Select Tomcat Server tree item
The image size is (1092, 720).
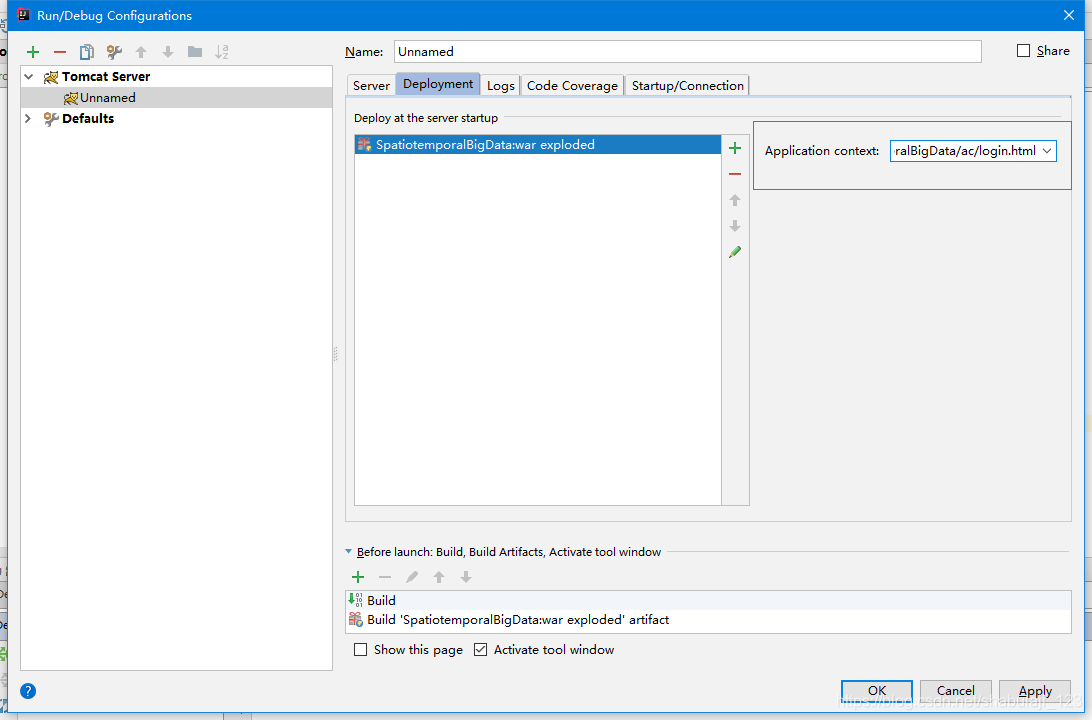[177, 77]
